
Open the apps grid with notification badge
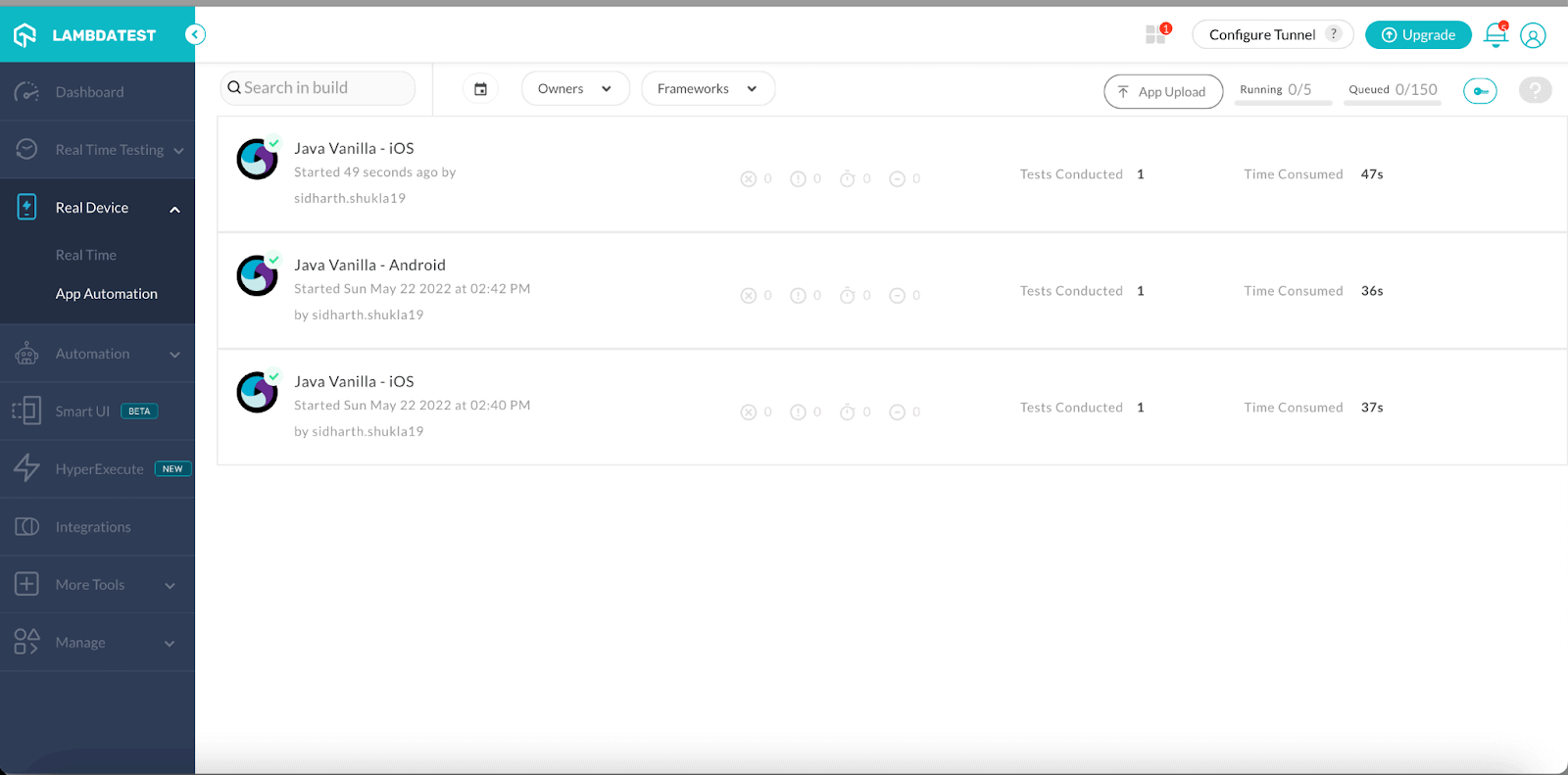pyautogui.click(x=1157, y=34)
